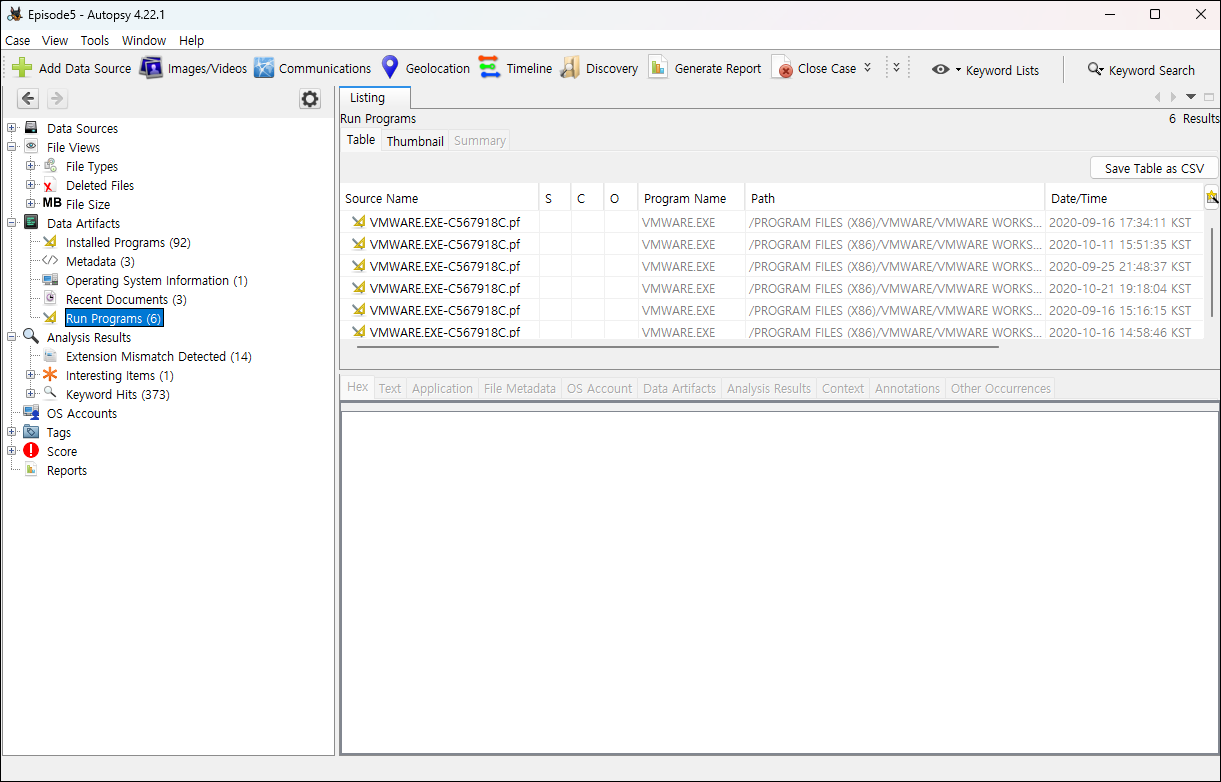
Task: Click the Interesting Items star icon
Action: coord(50,375)
